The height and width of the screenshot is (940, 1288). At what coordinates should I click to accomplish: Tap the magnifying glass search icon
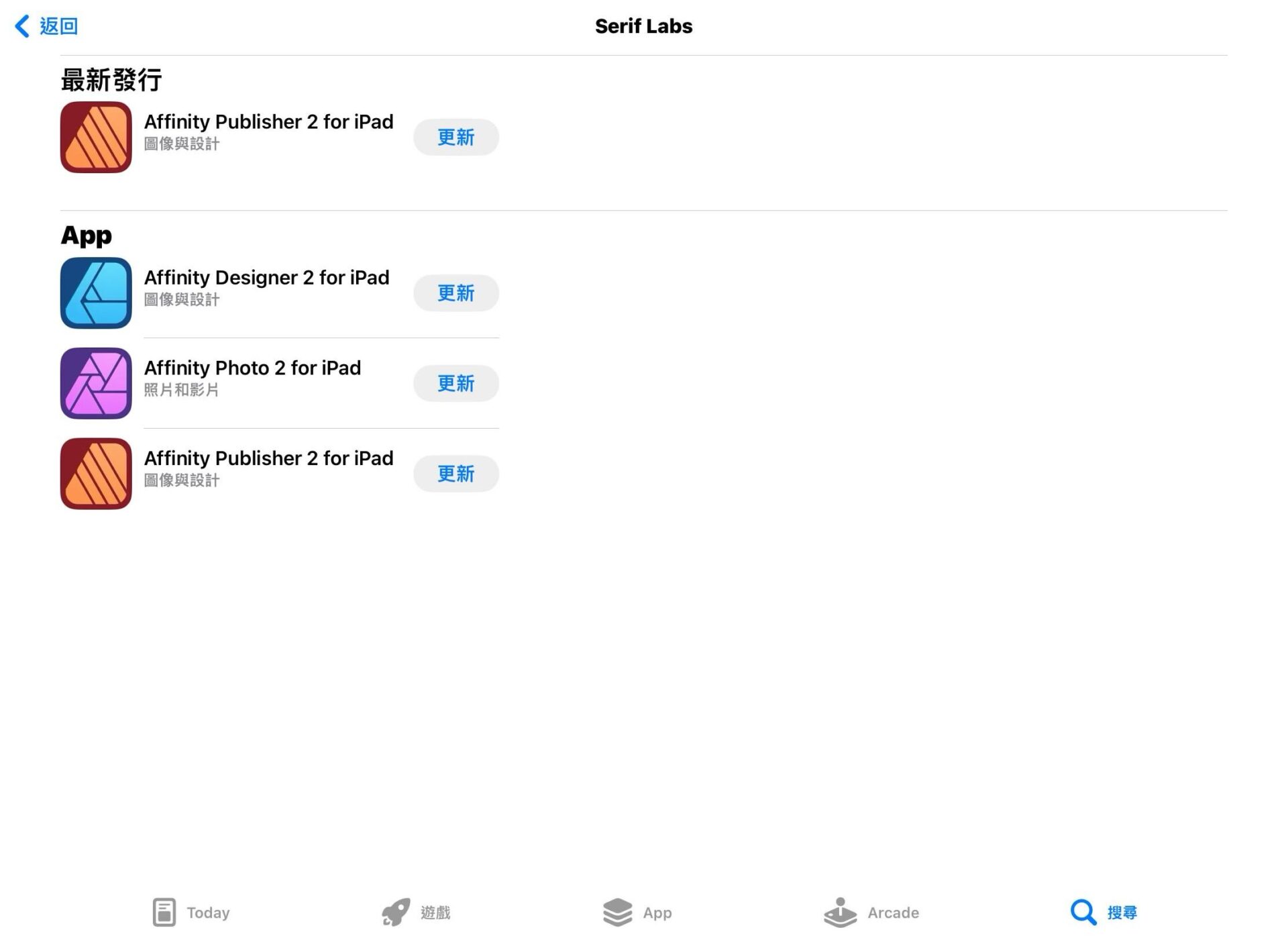pyautogui.click(x=1083, y=912)
